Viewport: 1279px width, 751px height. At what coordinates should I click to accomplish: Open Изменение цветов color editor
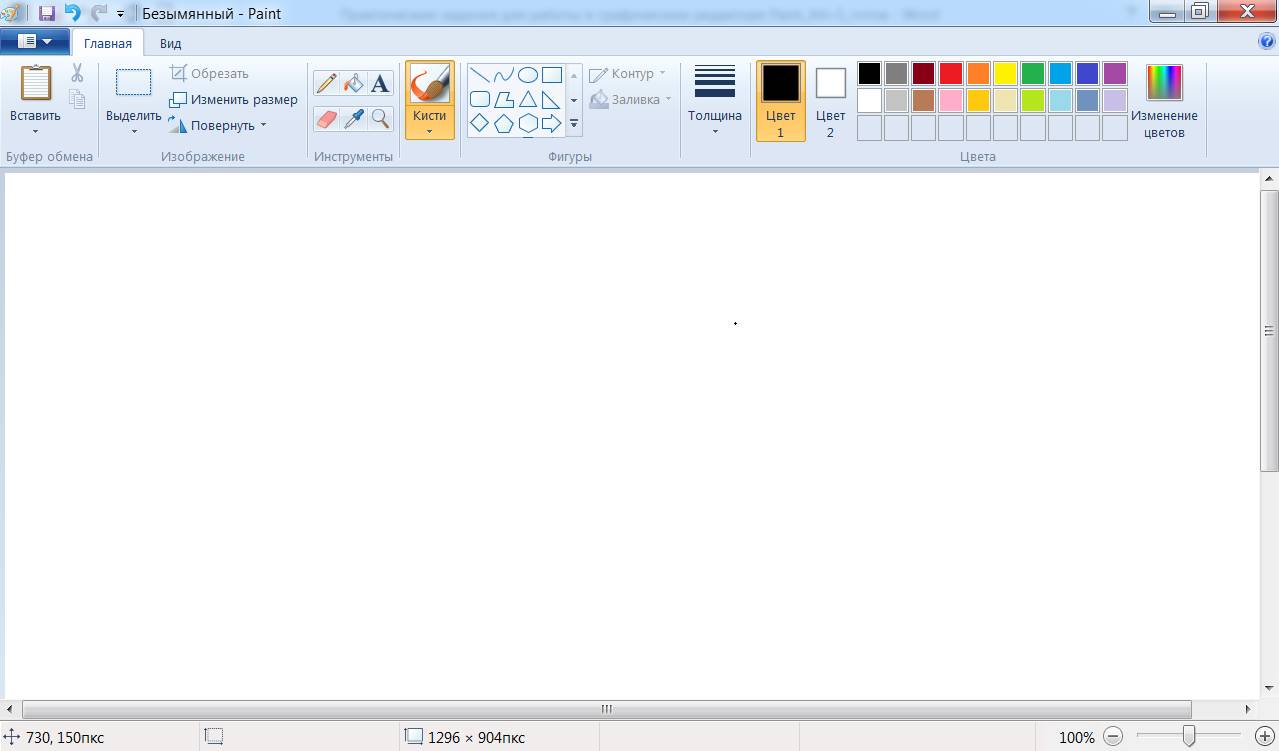tap(1164, 100)
